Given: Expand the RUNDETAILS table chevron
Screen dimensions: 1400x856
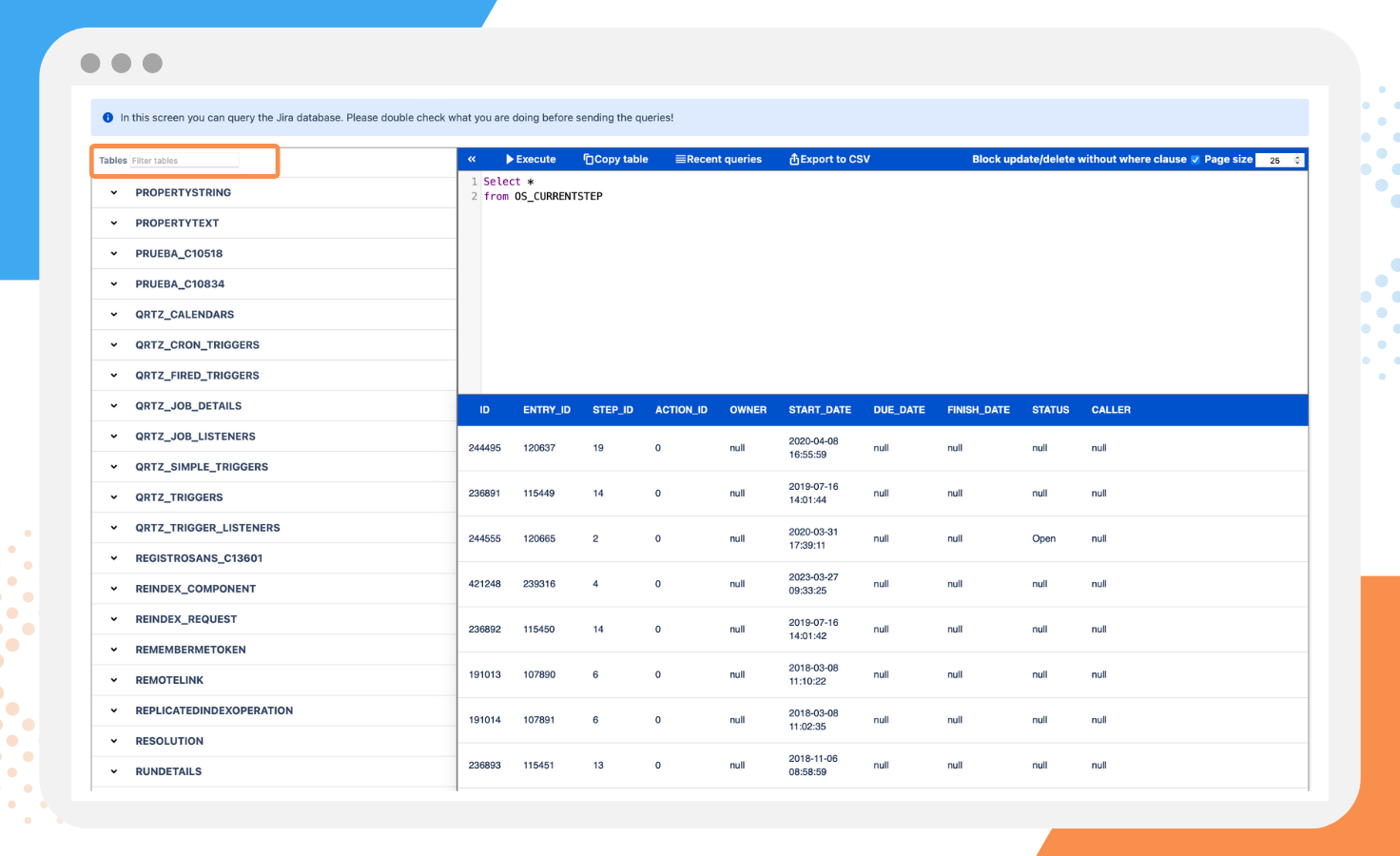Looking at the screenshot, I should pos(114,770).
